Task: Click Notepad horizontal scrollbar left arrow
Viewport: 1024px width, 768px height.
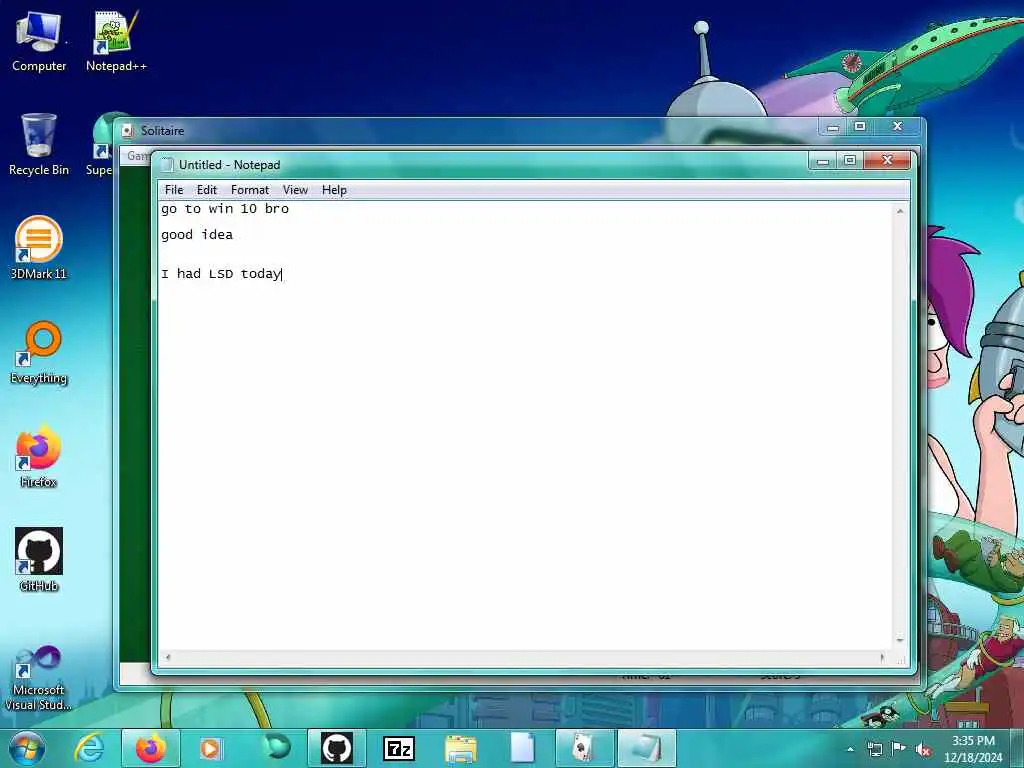Action: pyautogui.click(x=168, y=657)
